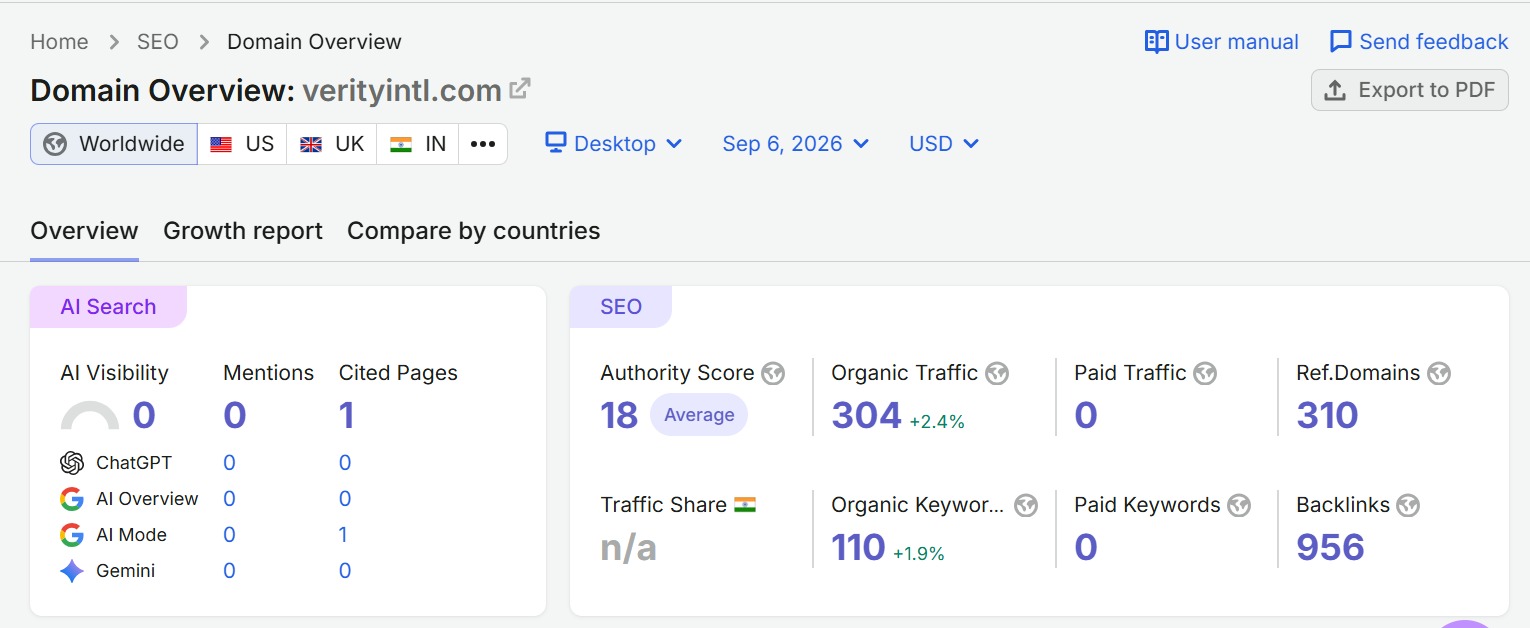Click the Google icon beside AI Mode
Image resolution: width=1530 pixels, height=628 pixels.
pyautogui.click(x=72, y=535)
